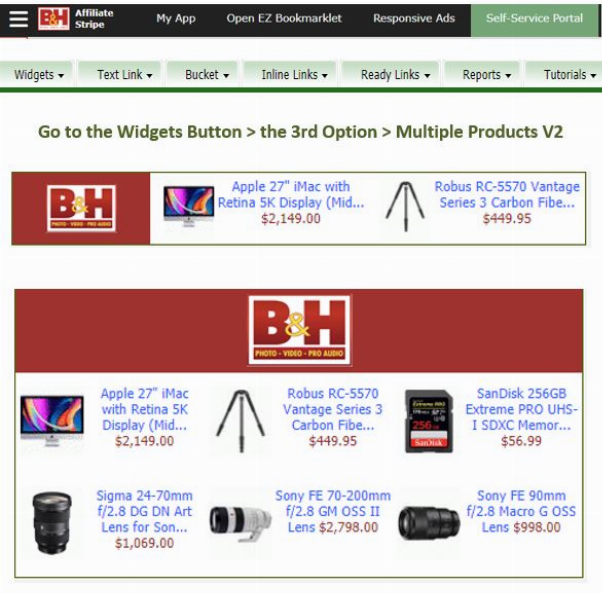
Task: Click the large B&H Photo Video logo
Action: [299, 330]
